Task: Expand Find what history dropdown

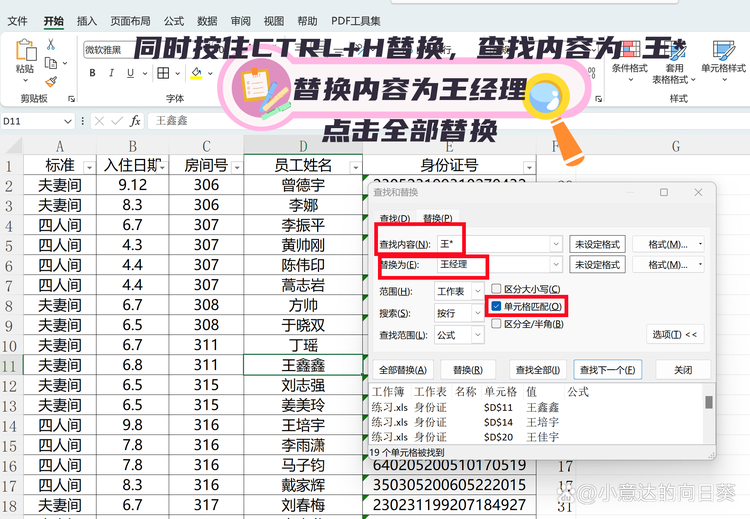Action: point(555,244)
